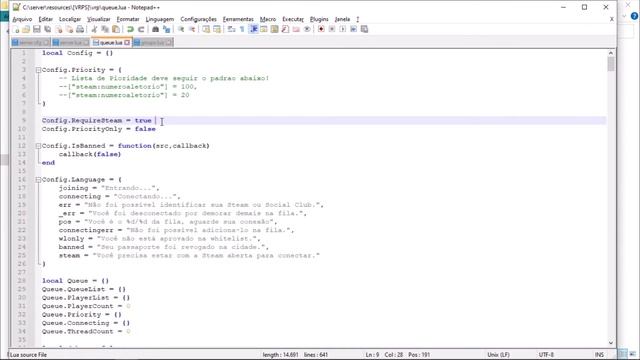Click the scrollbar up arrow
Screen dimensions: 640x360
point(611,53)
